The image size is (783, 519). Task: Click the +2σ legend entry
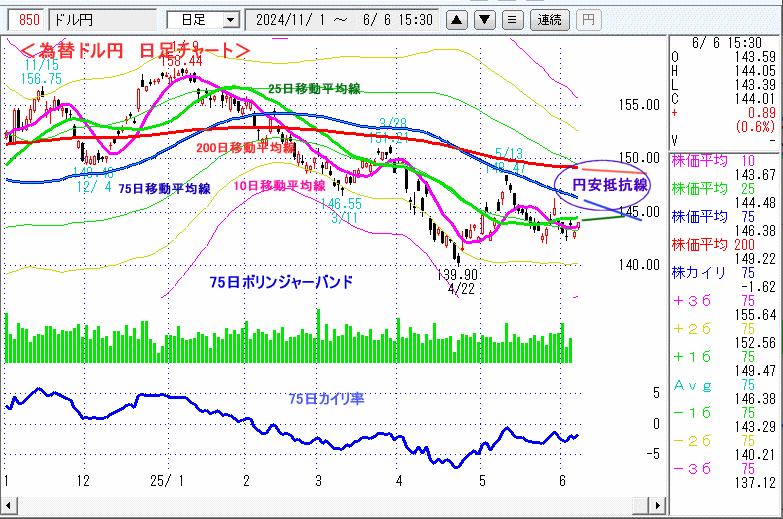point(714,329)
